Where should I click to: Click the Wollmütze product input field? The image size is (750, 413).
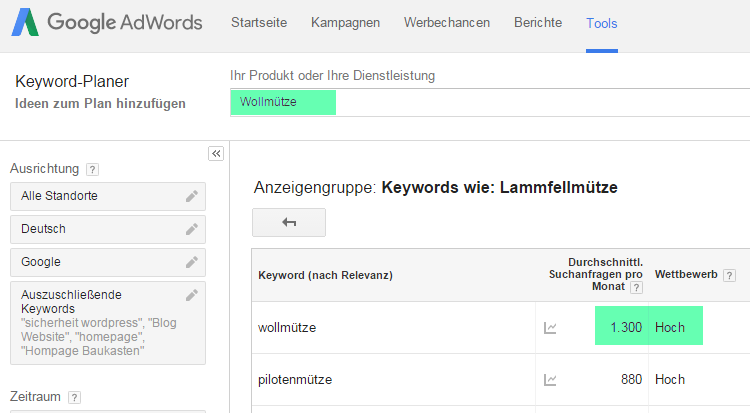click(490, 102)
